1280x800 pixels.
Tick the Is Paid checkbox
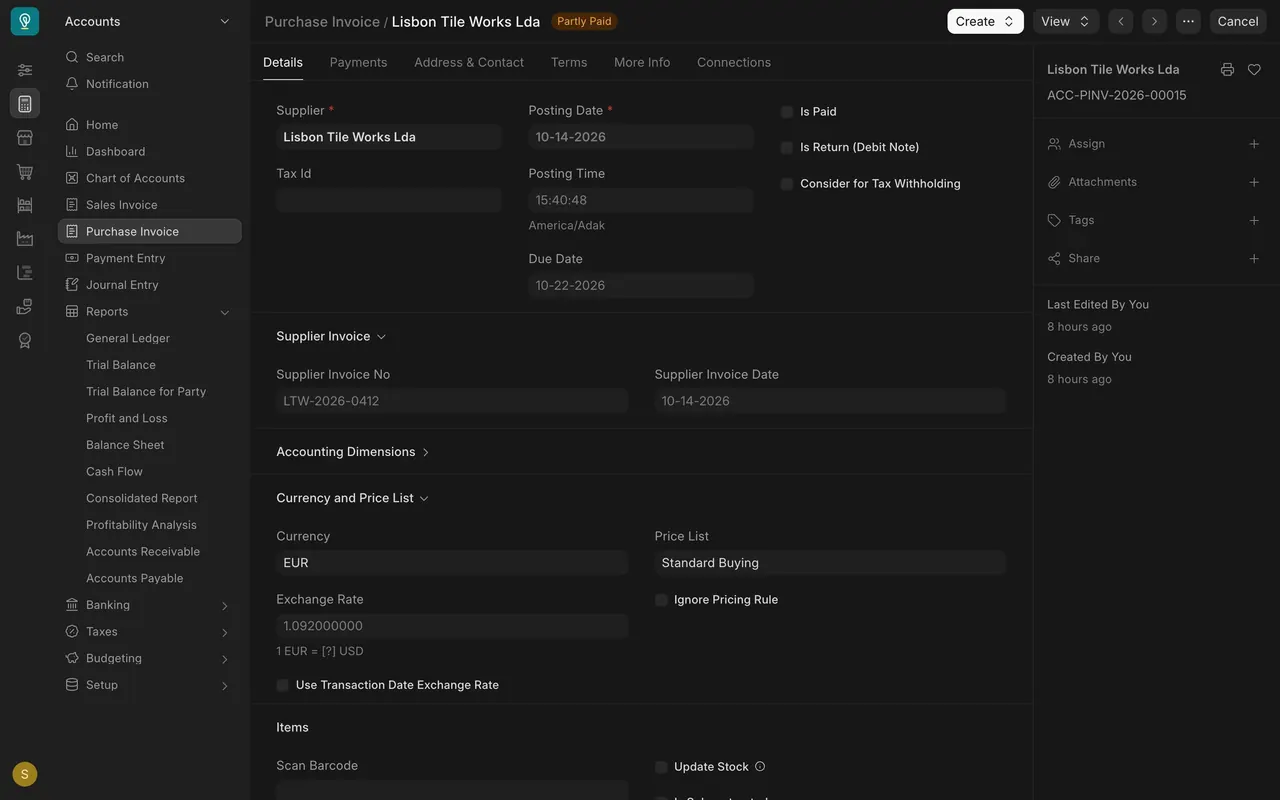(787, 112)
